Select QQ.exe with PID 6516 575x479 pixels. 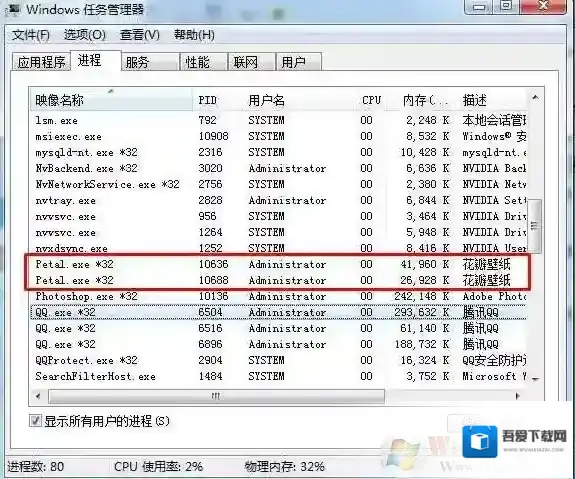[x=279, y=328]
